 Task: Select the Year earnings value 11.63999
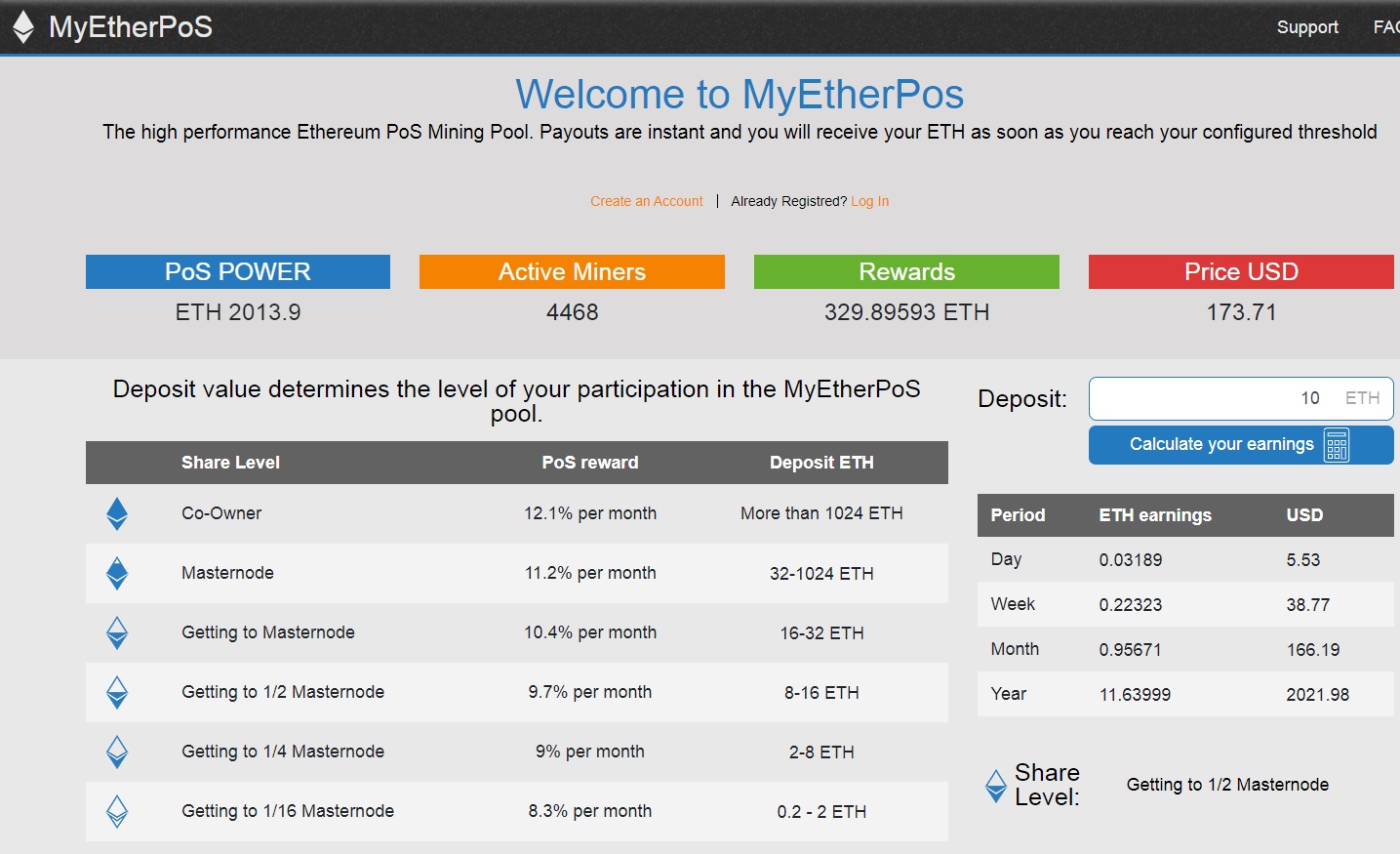pos(1135,695)
